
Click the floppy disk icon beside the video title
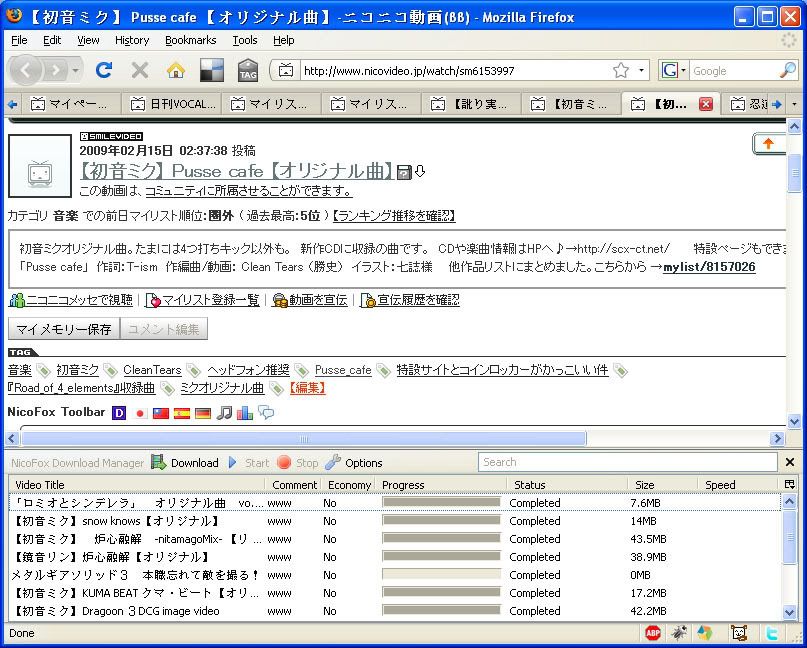tap(405, 172)
